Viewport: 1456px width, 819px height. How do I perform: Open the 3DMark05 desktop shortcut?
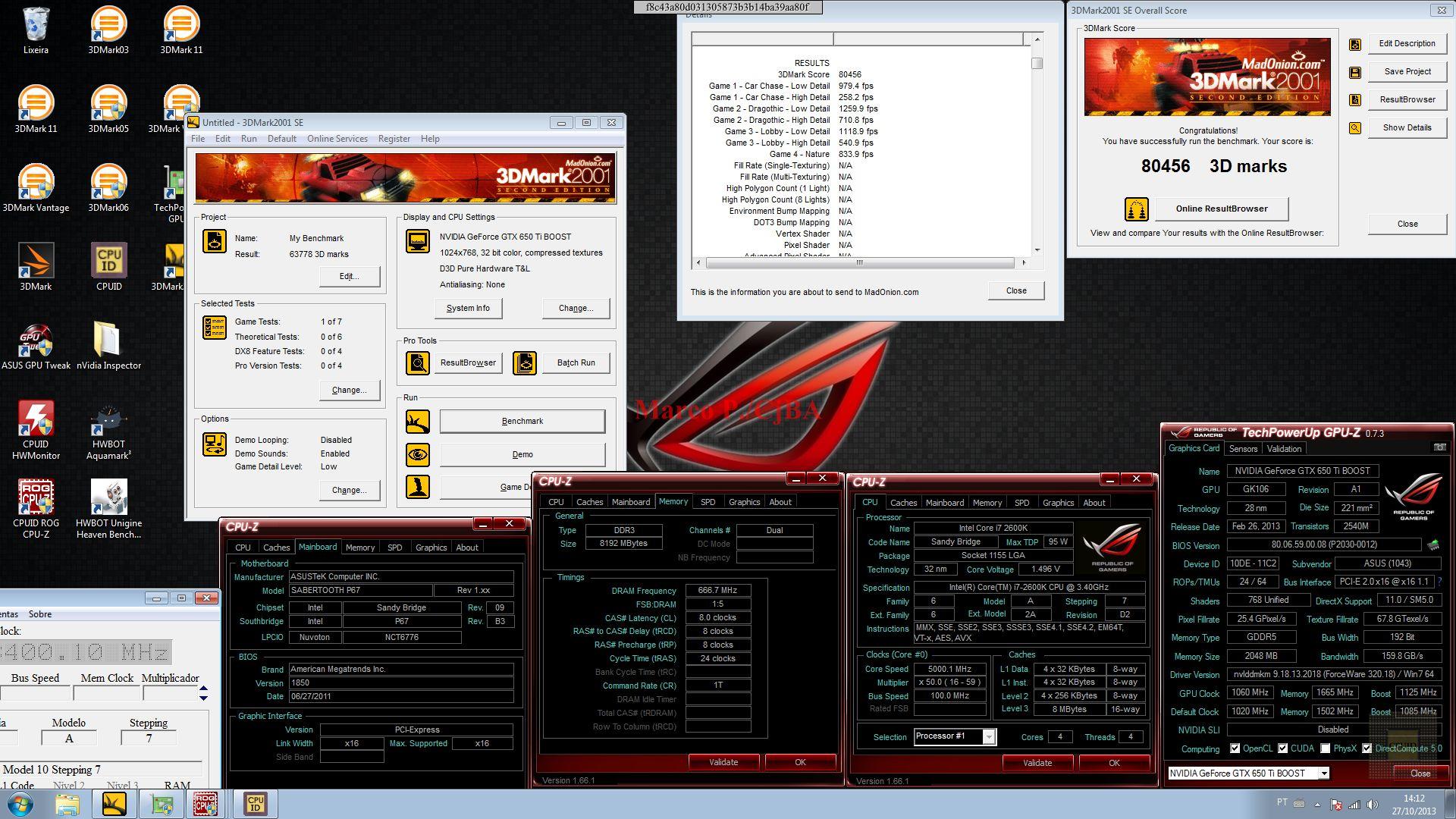coord(108,110)
